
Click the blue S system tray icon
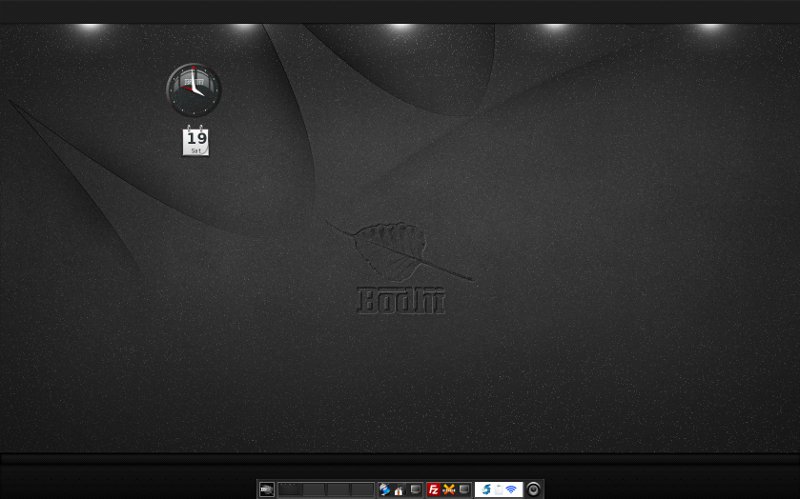[x=486, y=490]
